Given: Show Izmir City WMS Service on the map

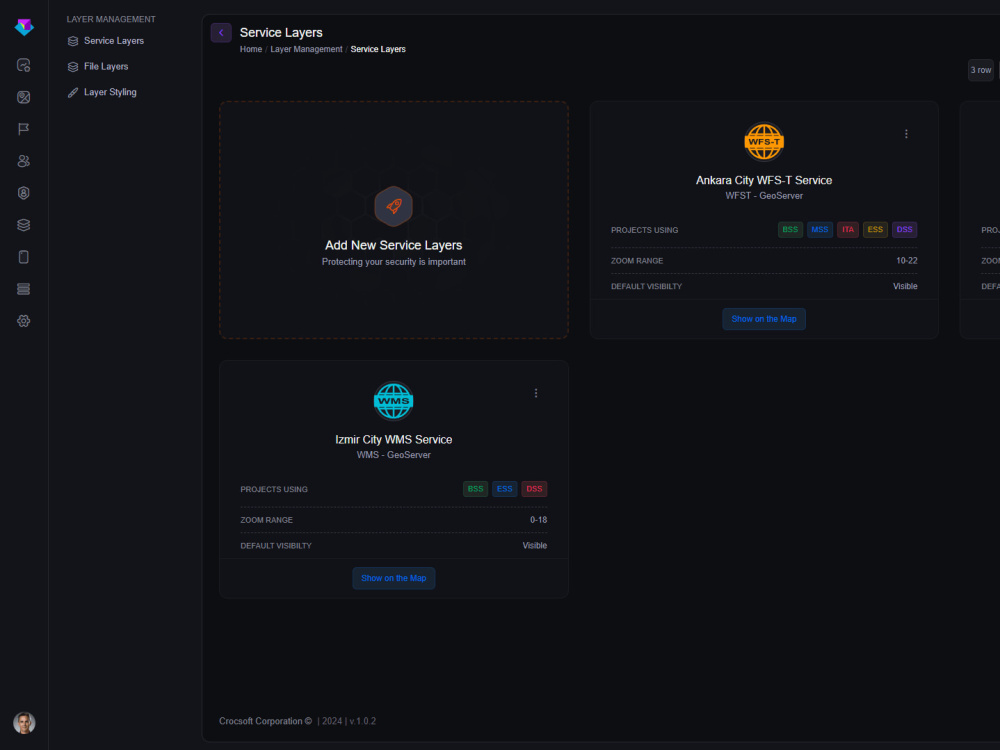Looking at the screenshot, I should [393, 578].
